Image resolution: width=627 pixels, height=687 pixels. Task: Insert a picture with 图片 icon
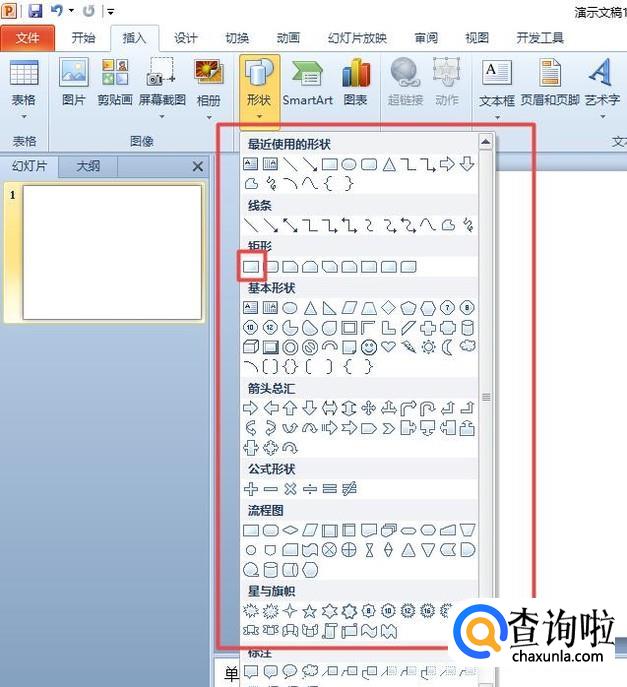coord(74,81)
